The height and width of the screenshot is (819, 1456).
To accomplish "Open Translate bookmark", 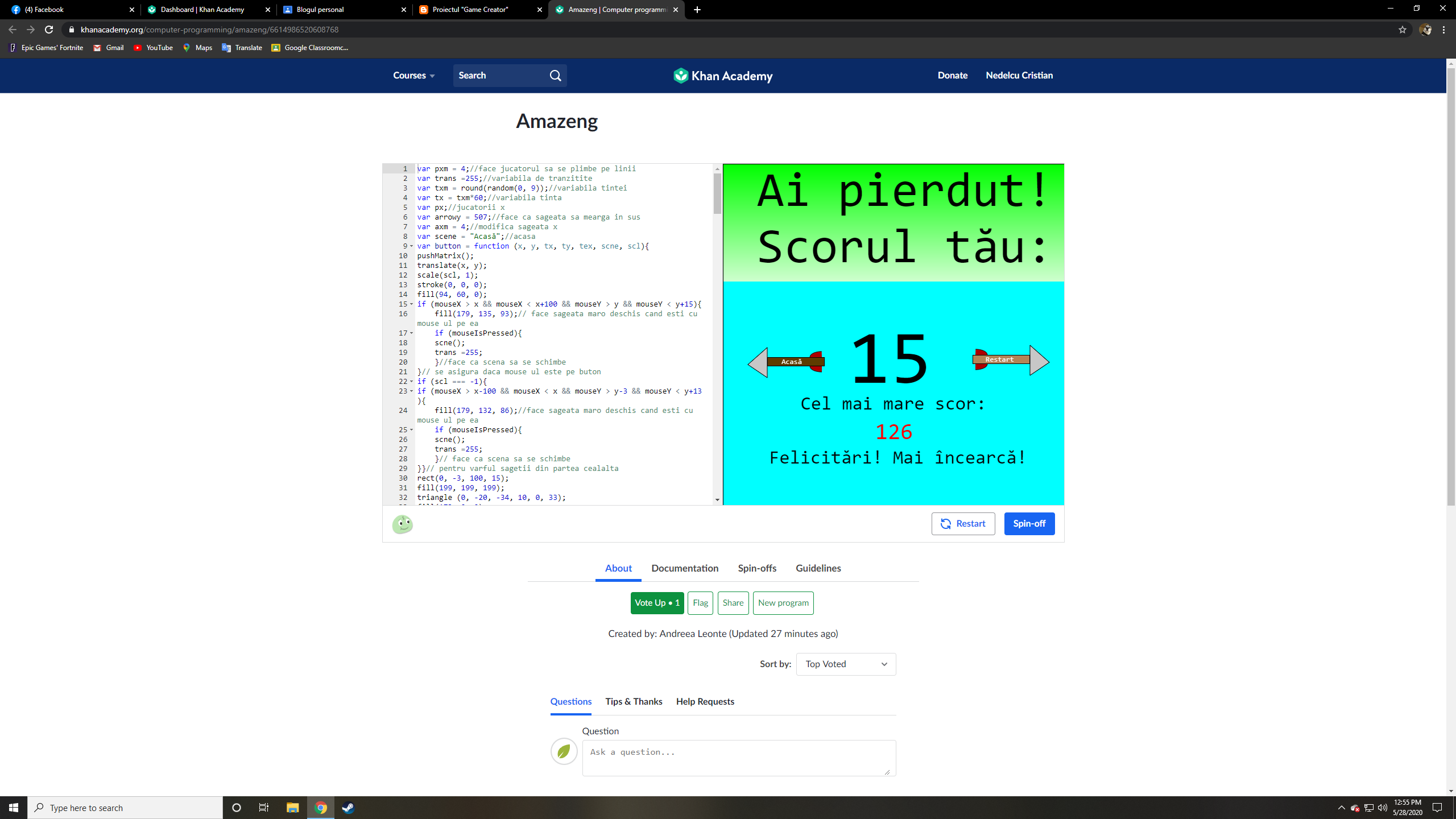I will pos(242,48).
